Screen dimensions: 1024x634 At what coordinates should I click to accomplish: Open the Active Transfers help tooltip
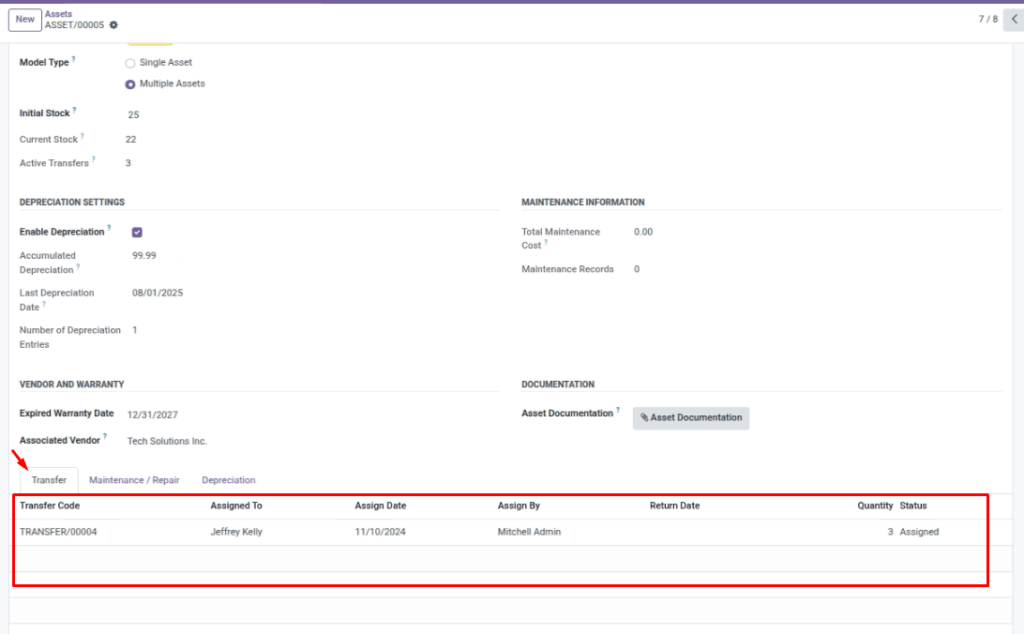(93, 159)
